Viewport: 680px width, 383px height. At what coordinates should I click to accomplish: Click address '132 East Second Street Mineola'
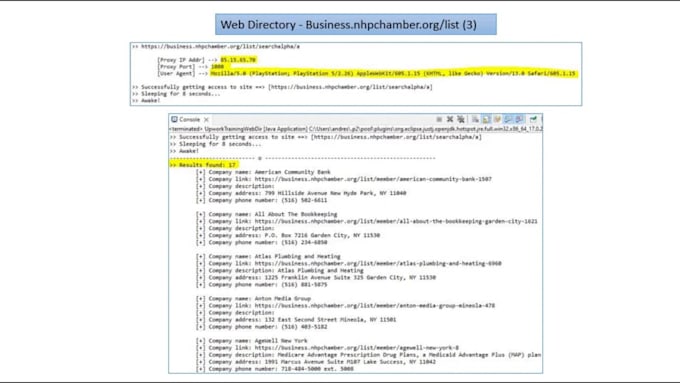(330, 320)
